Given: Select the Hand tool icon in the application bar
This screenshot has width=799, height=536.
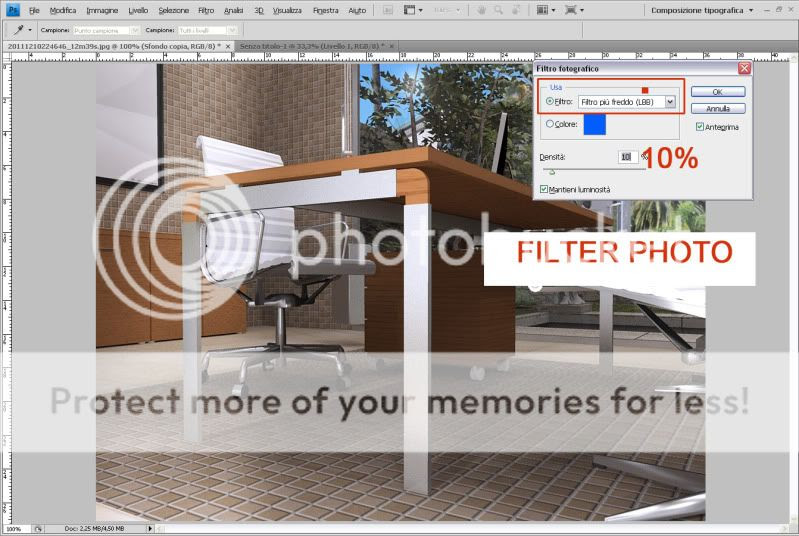Looking at the screenshot, I should click(481, 10).
